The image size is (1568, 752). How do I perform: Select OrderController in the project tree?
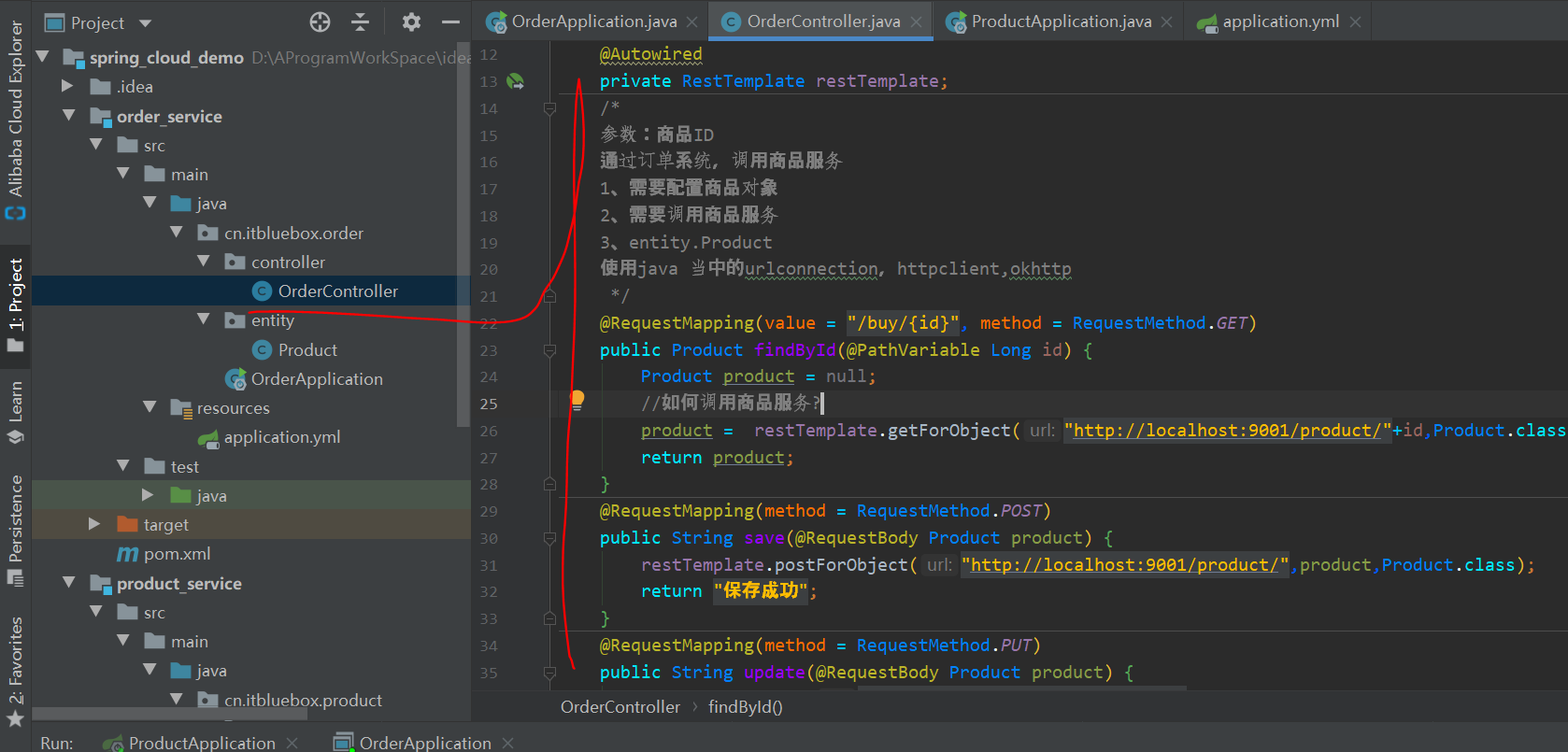point(338,291)
